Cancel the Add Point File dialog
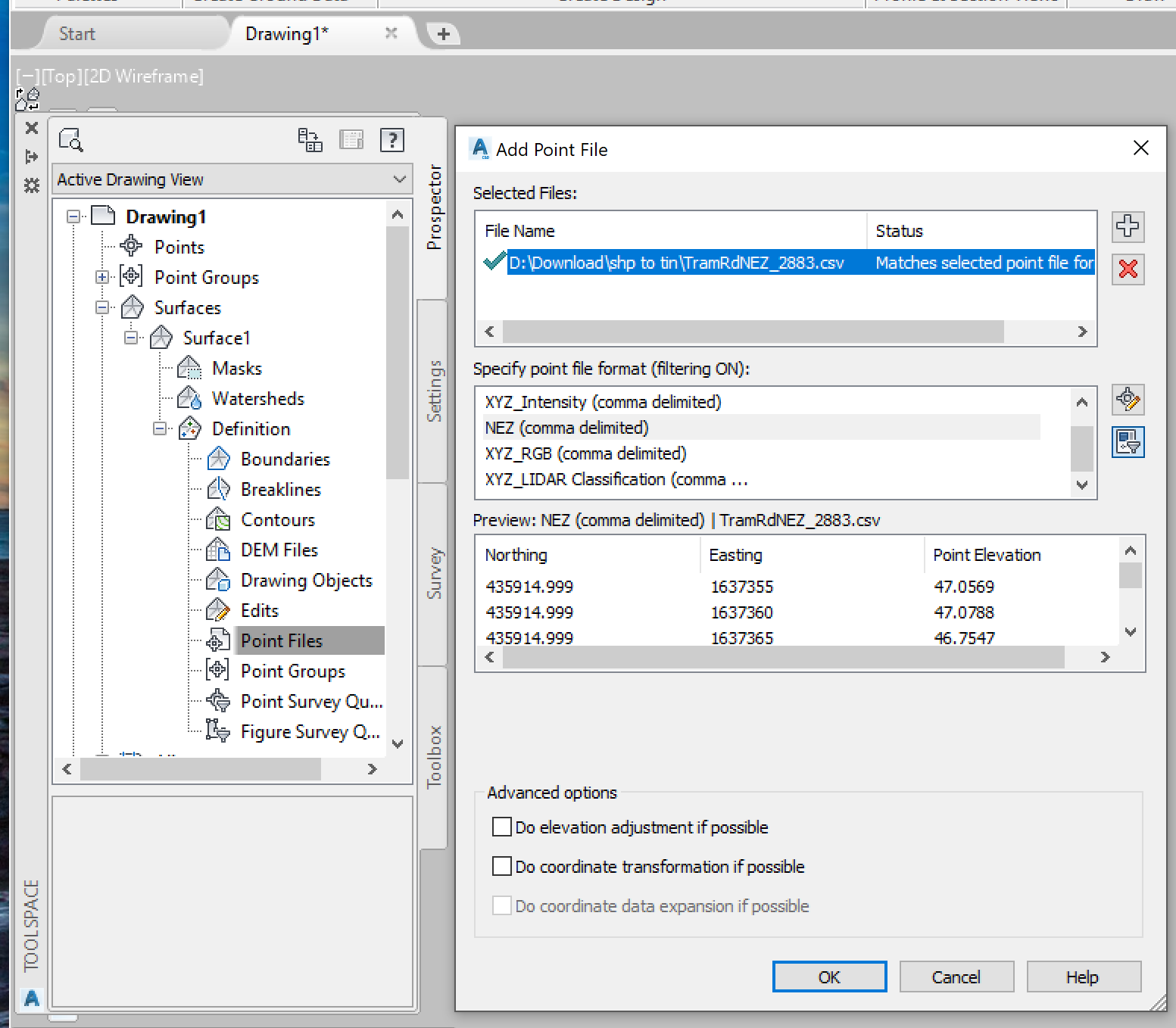The height and width of the screenshot is (1028, 1176). point(956,977)
